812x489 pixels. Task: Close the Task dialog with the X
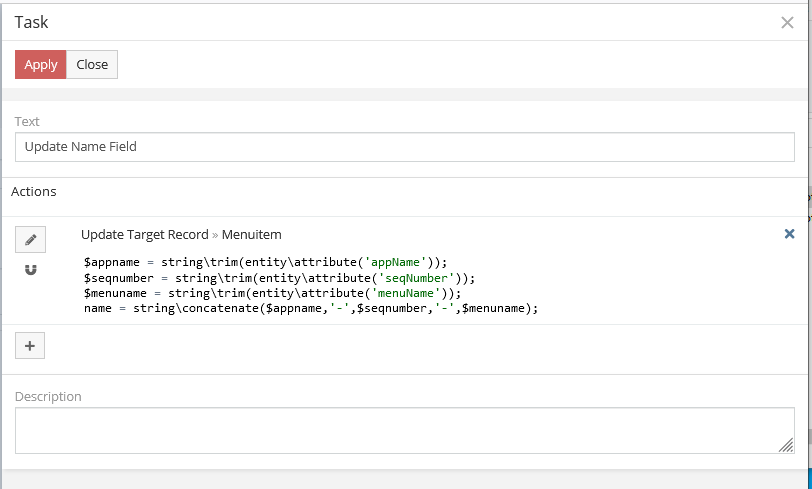point(787,22)
